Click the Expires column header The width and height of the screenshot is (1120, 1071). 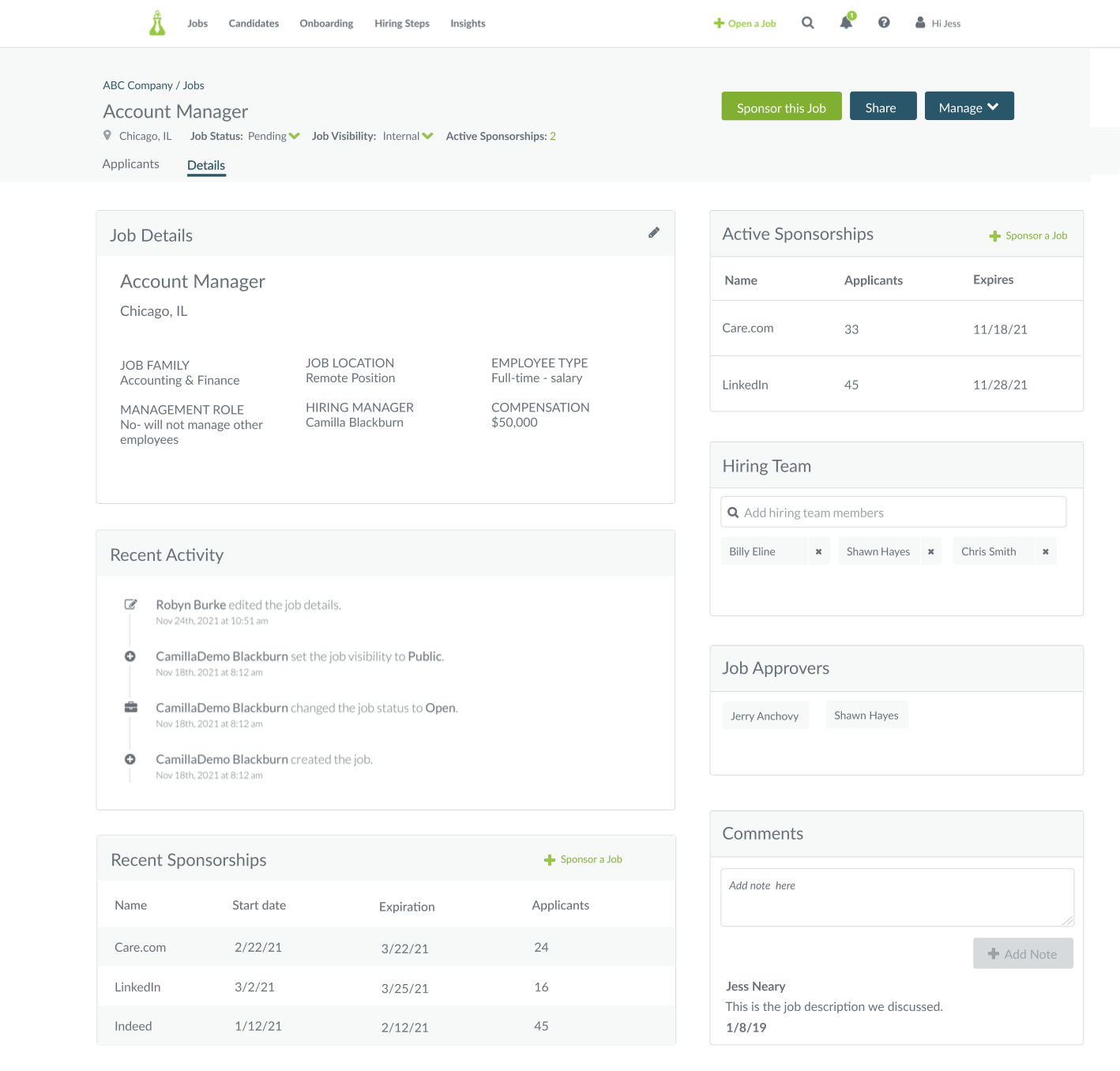pyautogui.click(x=993, y=280)
